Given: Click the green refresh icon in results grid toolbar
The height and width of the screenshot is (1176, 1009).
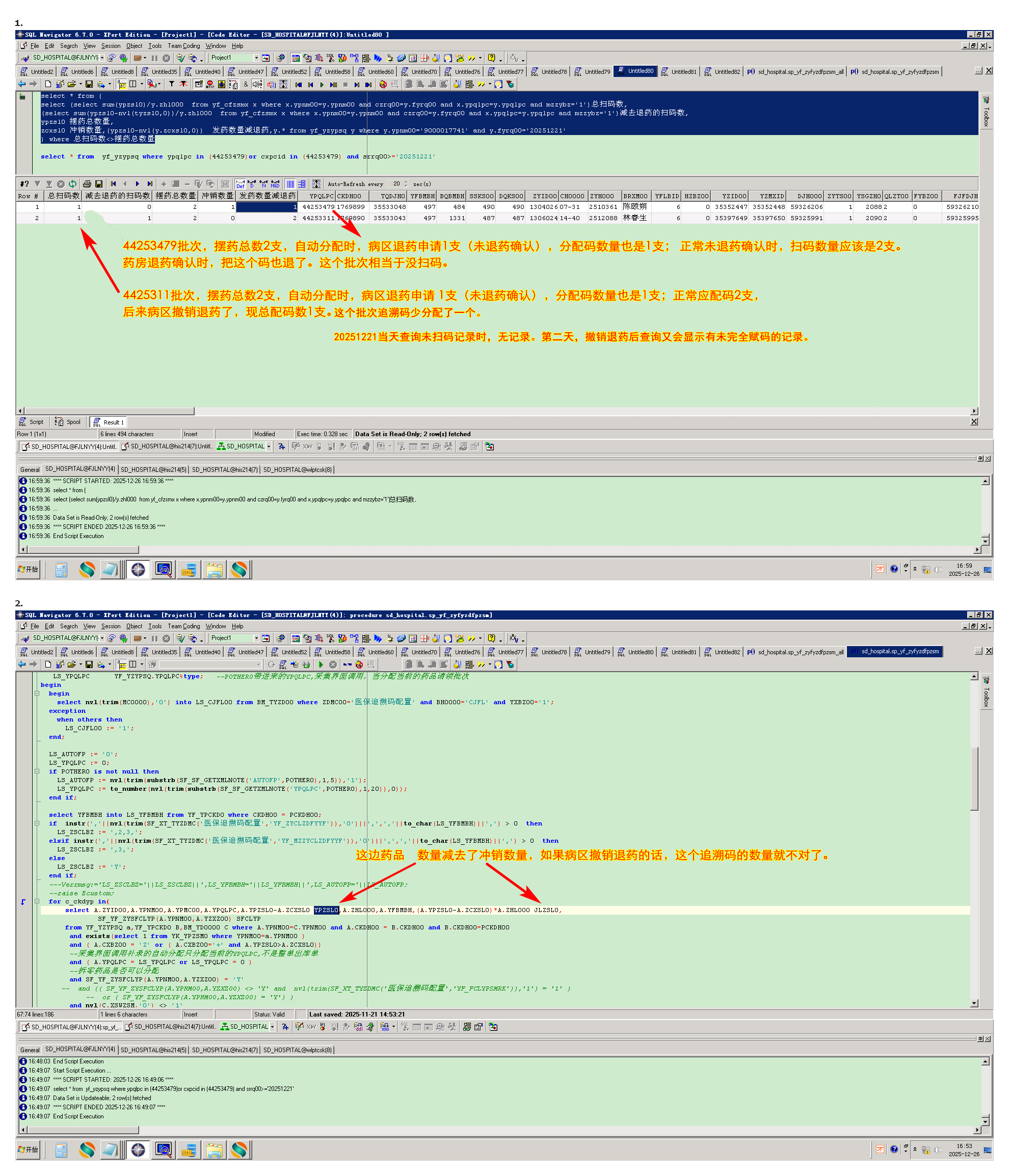Looking at the screenshot, I should click(x=73, y=184).
